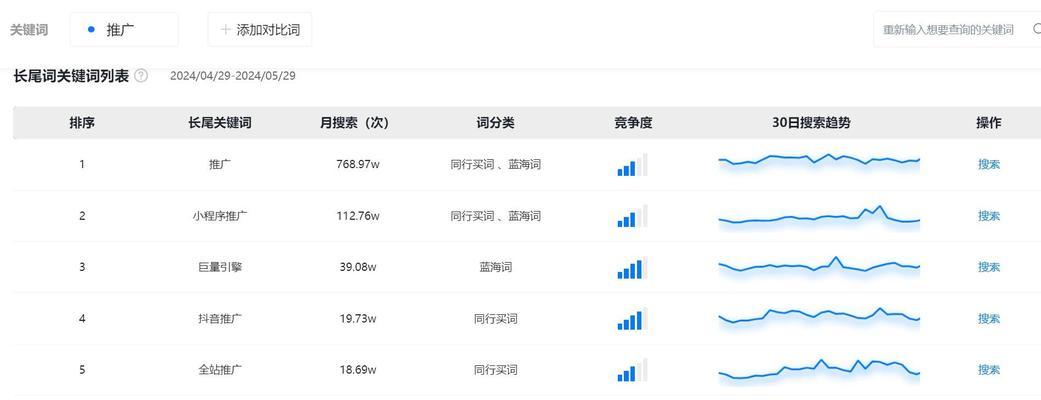Click the 竞争度 column header

(x=633, y=123)
